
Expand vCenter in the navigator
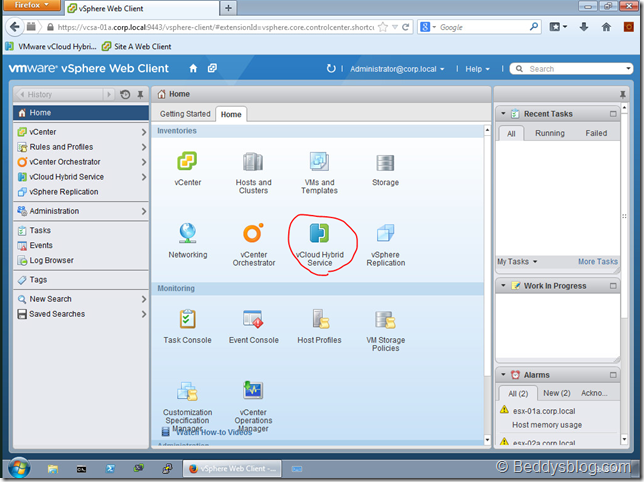143,132
